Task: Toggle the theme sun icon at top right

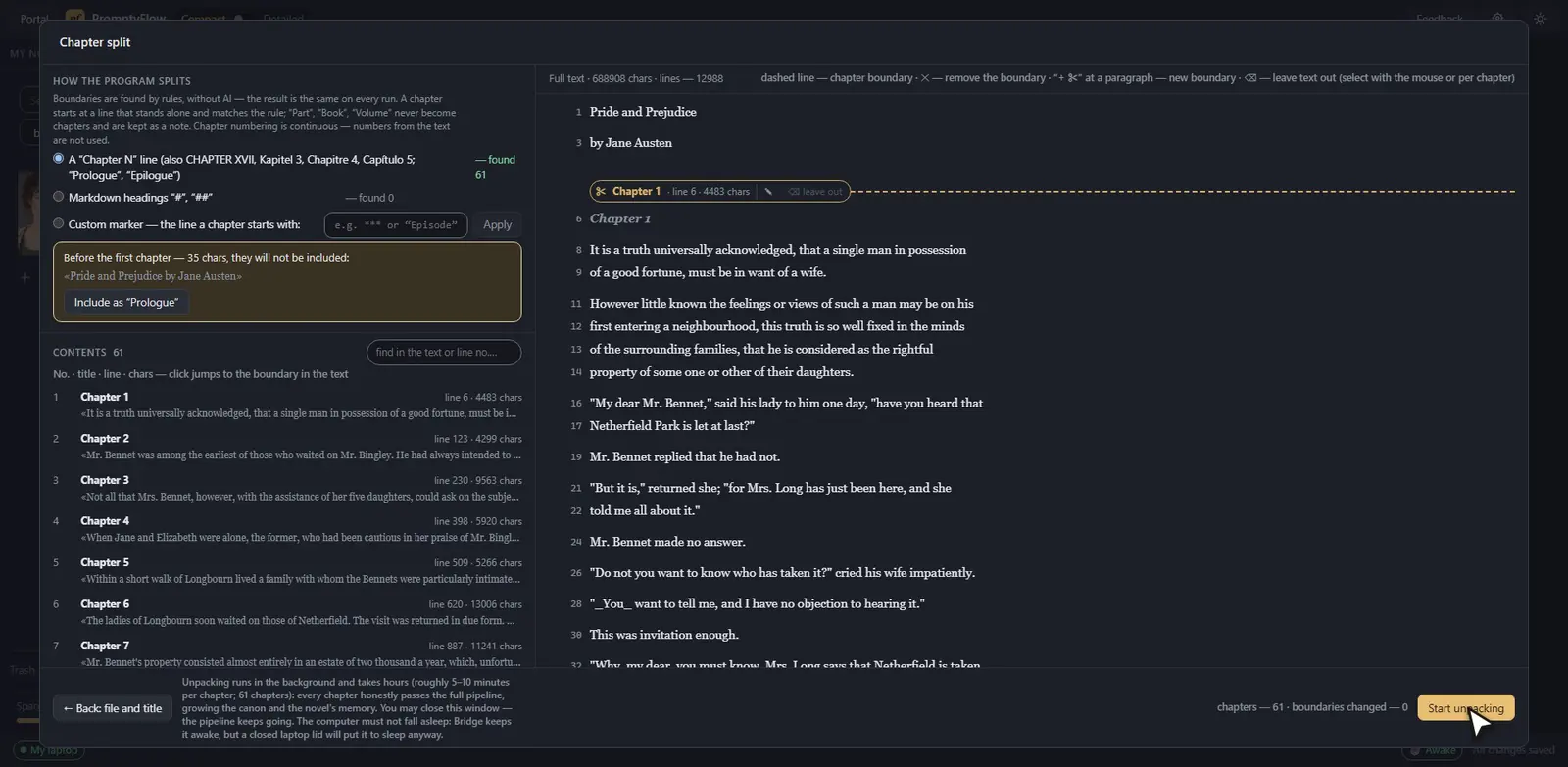Action: [1540, 19]
